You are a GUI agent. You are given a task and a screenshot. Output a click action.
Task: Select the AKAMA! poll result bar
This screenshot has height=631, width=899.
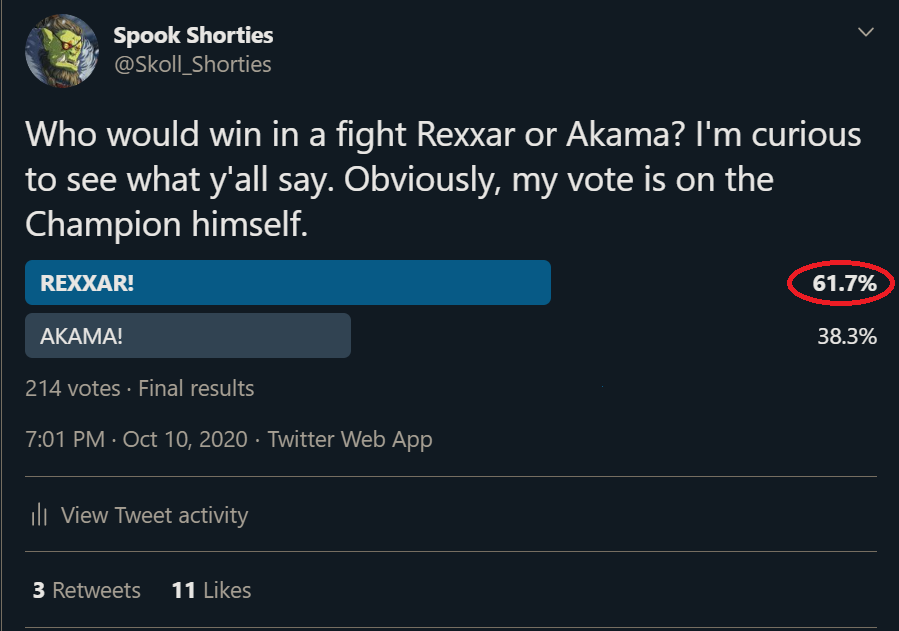(188, 336)
